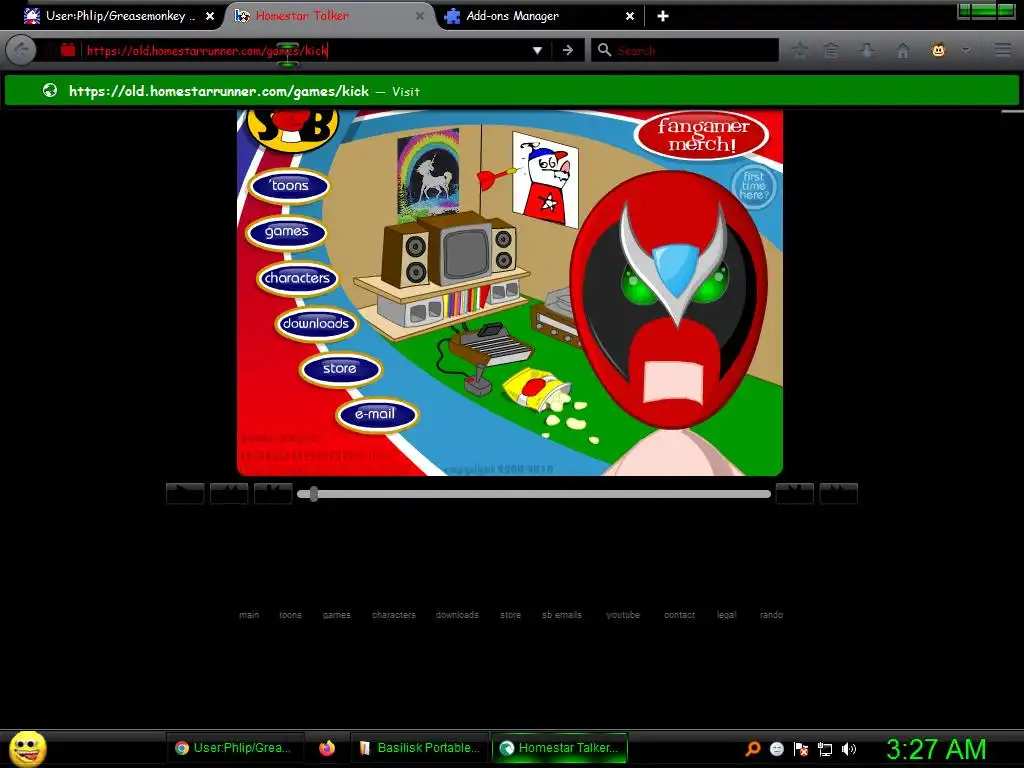
Task: Click the third playback control button
Action: [x=273, y=494]
